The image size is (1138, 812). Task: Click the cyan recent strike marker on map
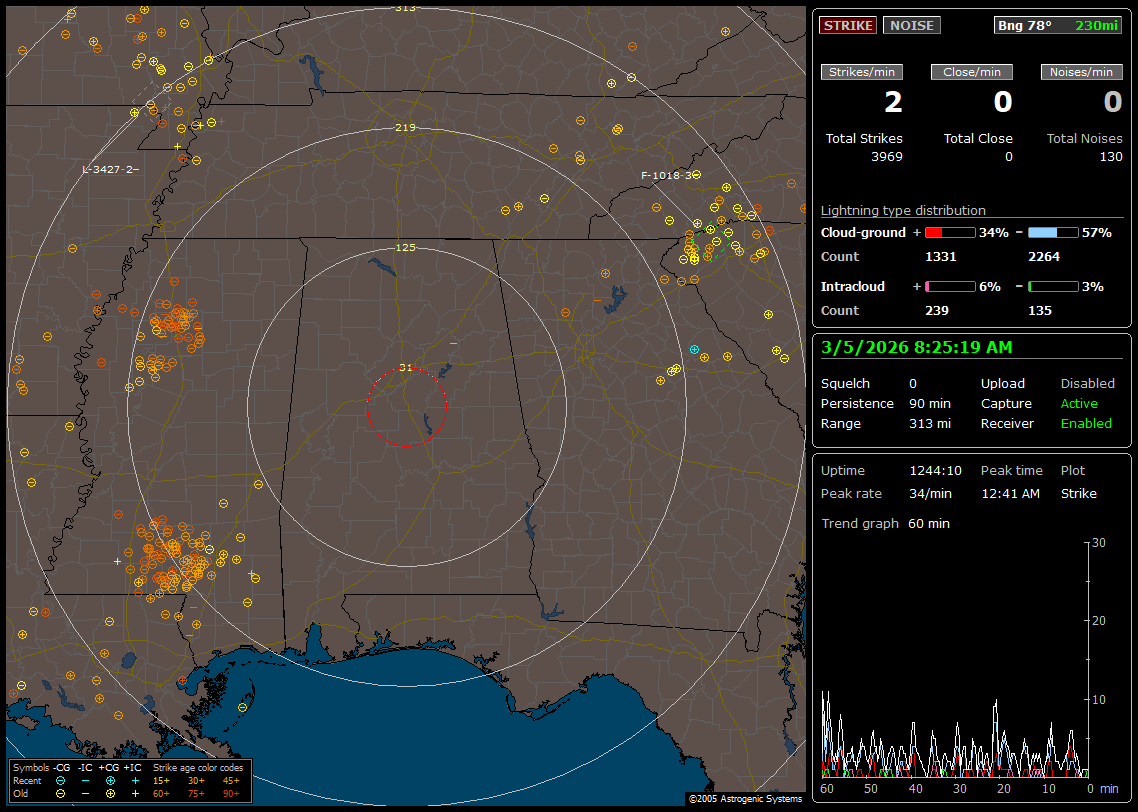694,349
